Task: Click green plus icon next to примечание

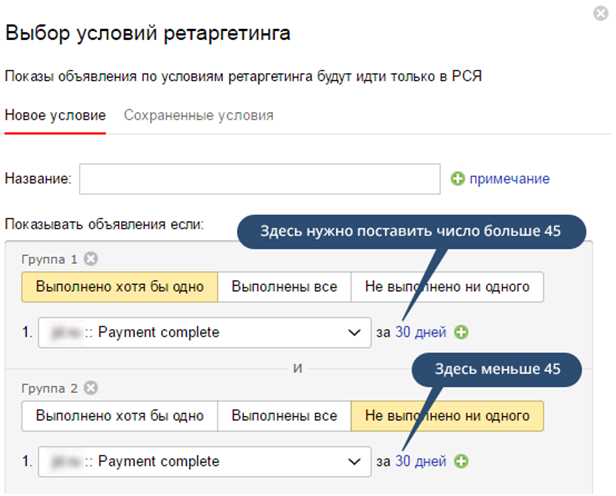Action: pos(458,179)
